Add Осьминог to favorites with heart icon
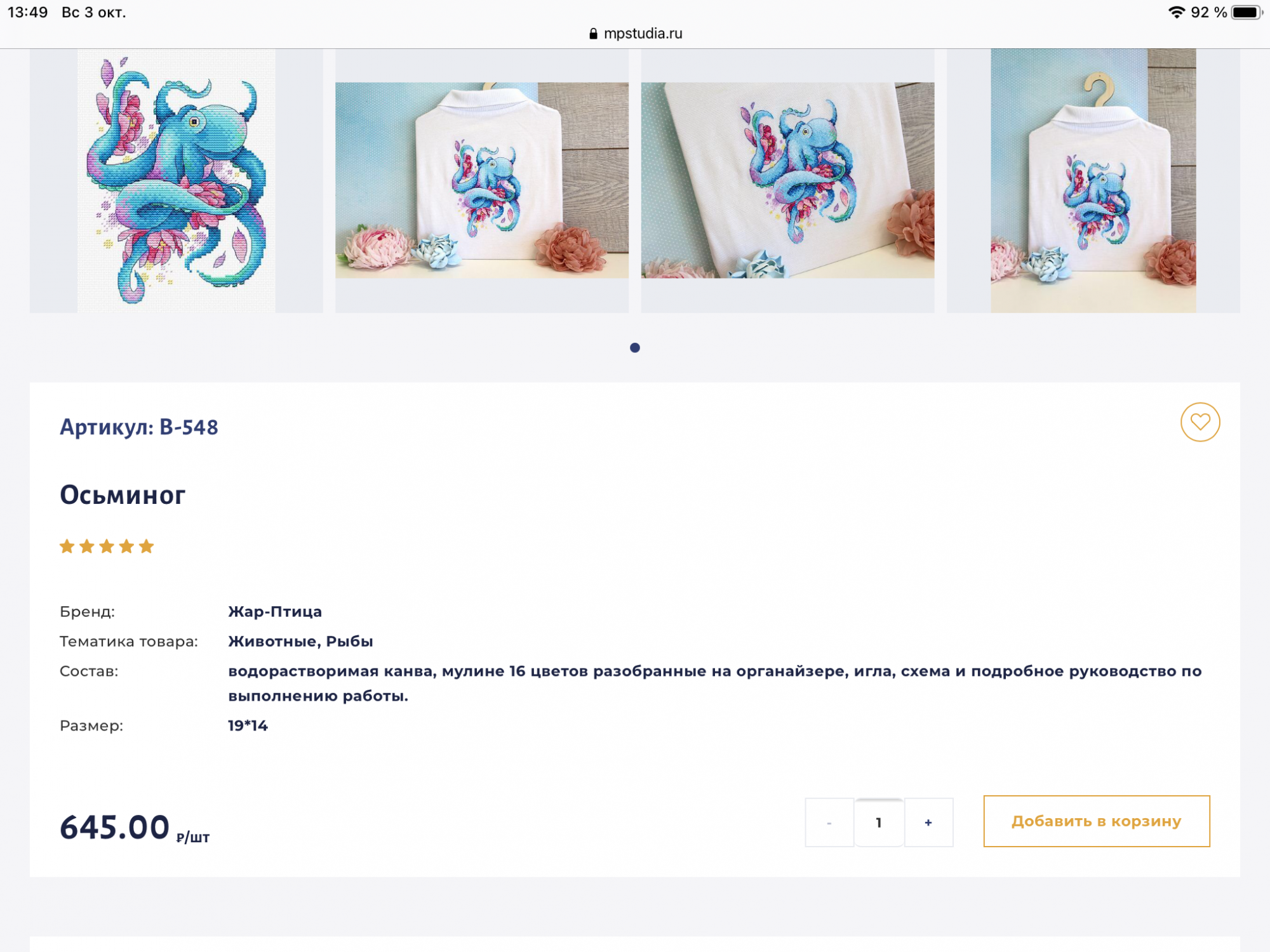 pyautogui.click(x=1200, y=422)
